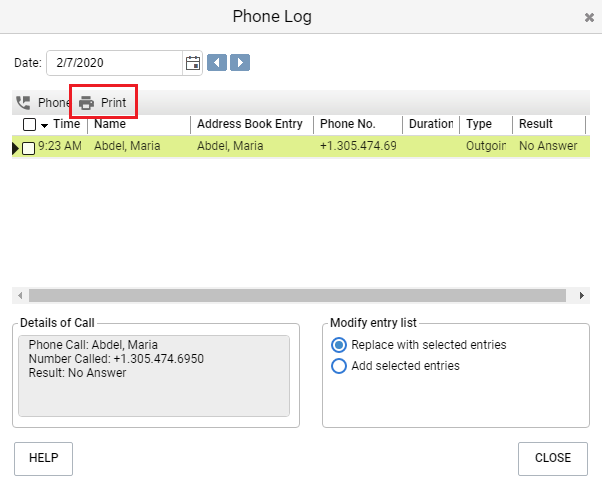
Task: Click Abdel, Maria in Name column
Action: [x=127, y=146]
